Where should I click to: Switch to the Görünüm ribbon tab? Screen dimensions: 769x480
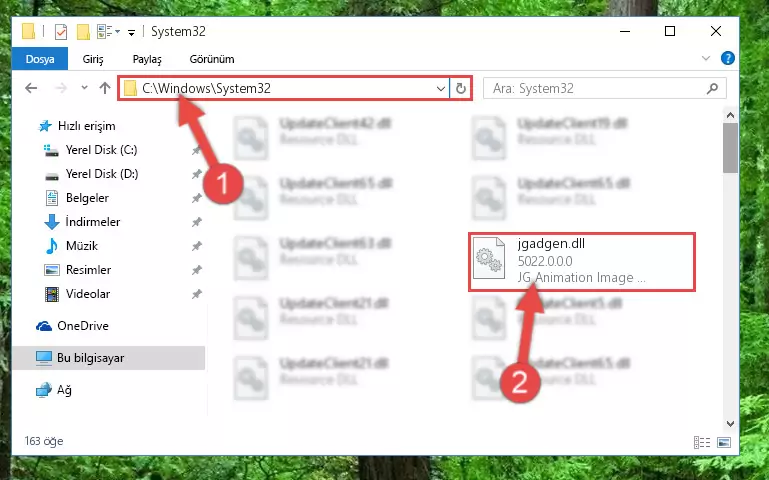point(212,59)
